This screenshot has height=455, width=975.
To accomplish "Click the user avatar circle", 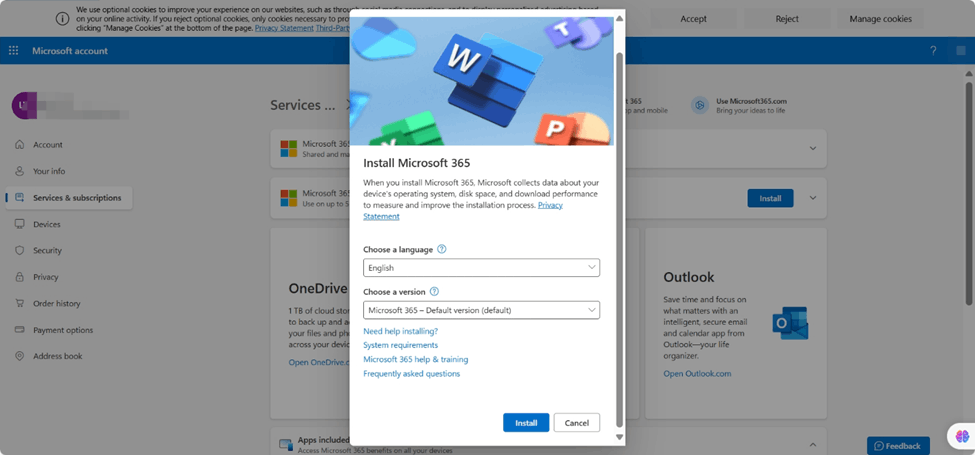I will (x=24, y=105).
